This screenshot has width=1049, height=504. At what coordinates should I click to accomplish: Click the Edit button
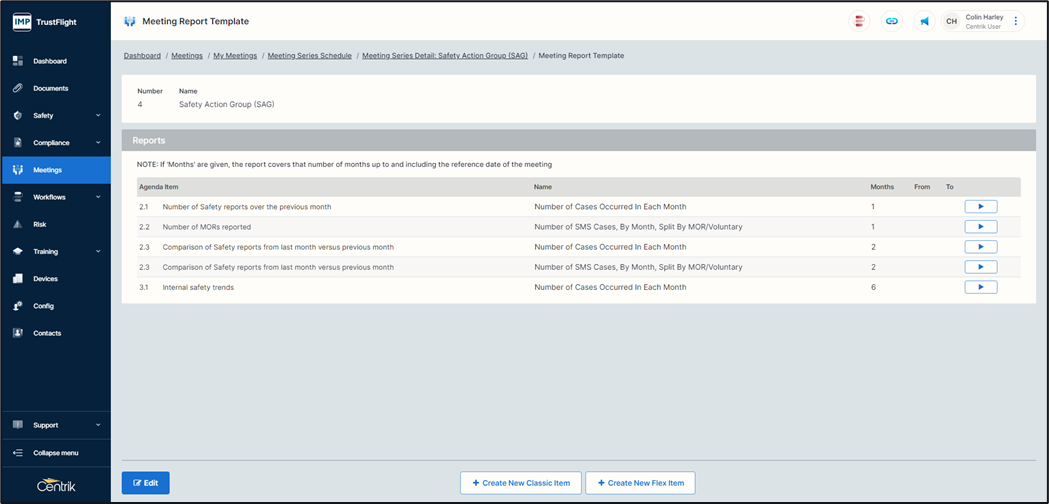pos(145,483)
